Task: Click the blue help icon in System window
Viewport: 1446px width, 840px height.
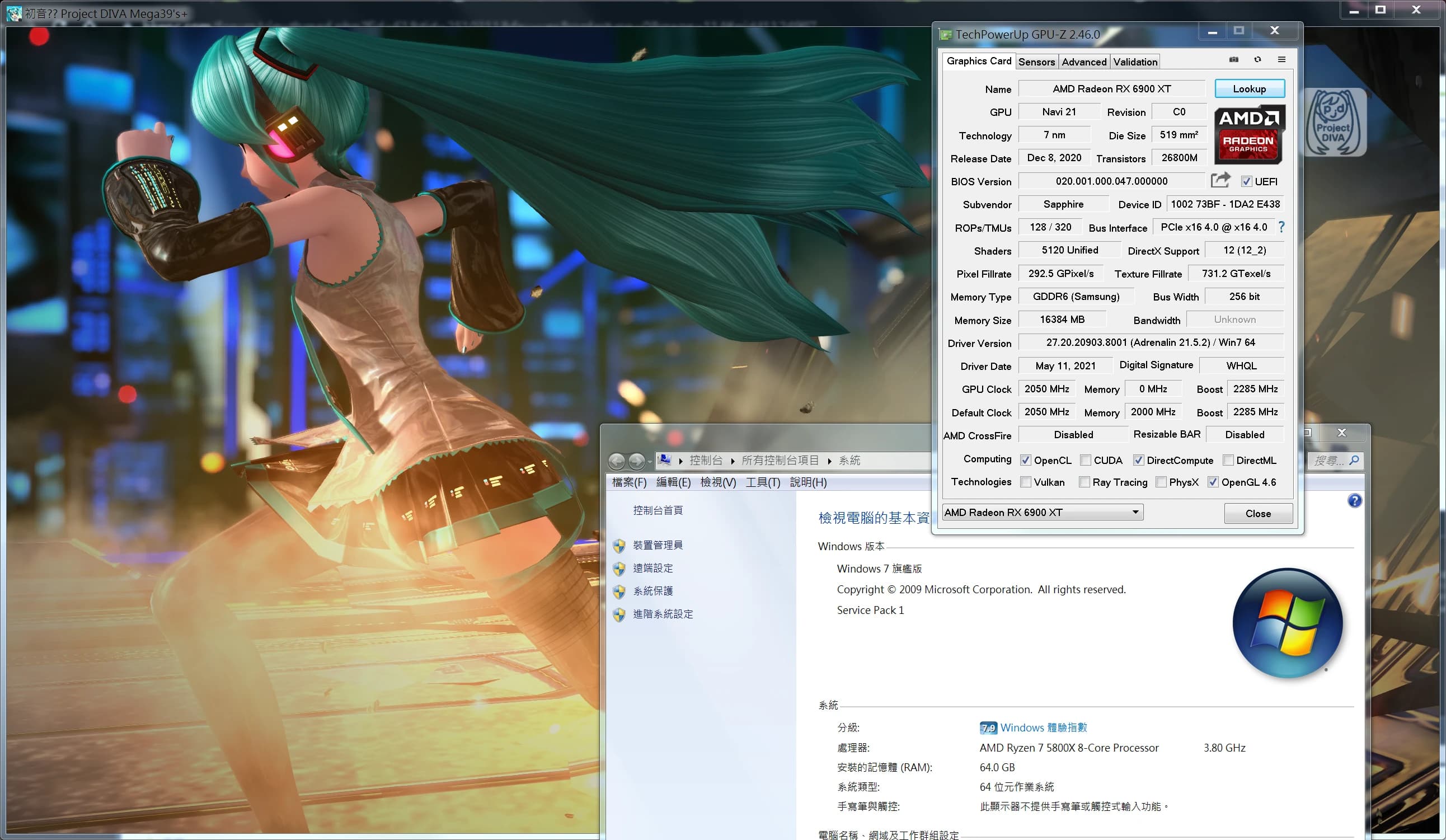Action: 1354,501
